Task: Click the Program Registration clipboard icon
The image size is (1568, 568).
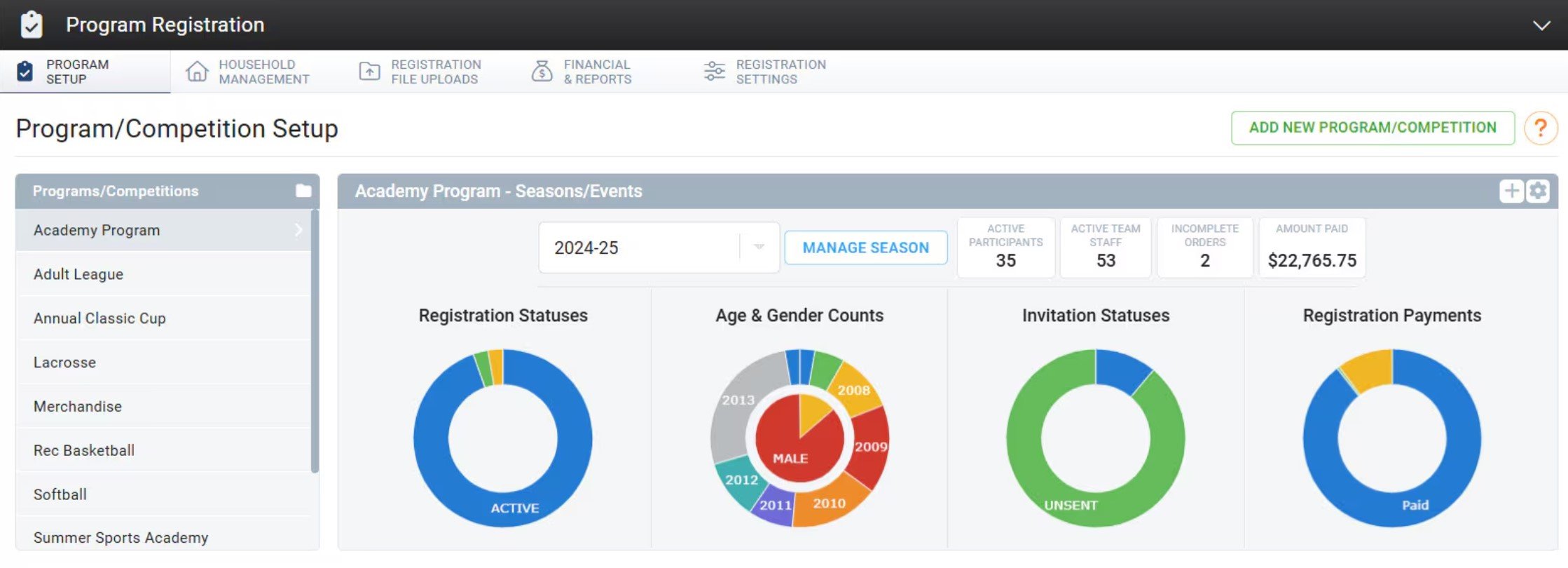Action: 31,25
